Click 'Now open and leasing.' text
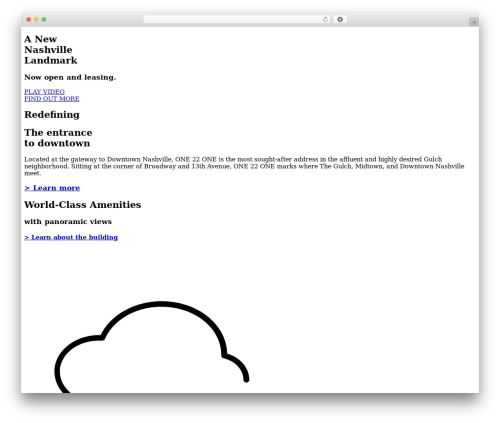This screenshot has height=423, width=500. (x=70, y=77)
